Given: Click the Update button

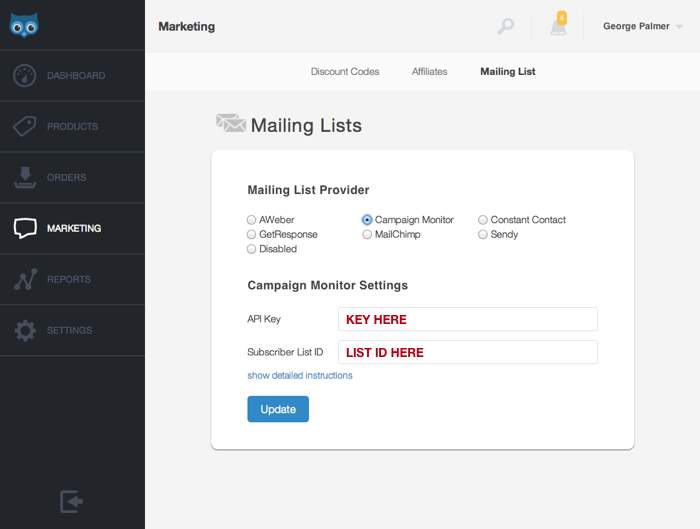Looking at the screenshot, I should pos(278,409).
